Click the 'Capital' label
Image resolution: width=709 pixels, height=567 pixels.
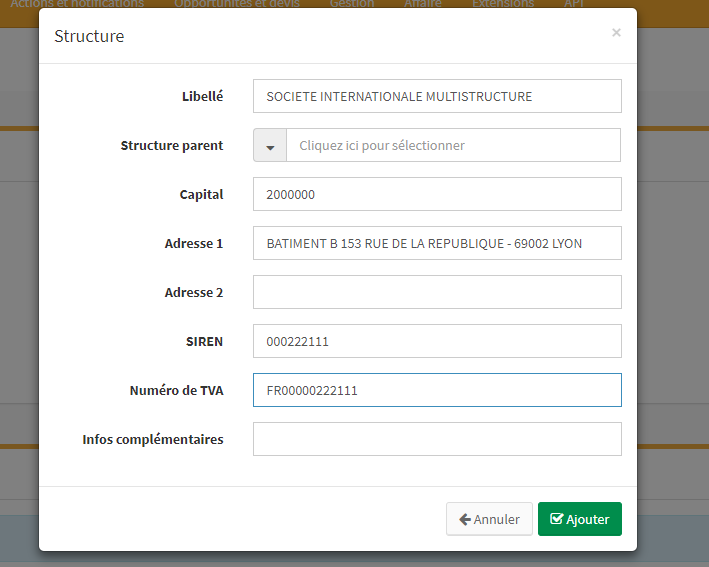(201, 194)
